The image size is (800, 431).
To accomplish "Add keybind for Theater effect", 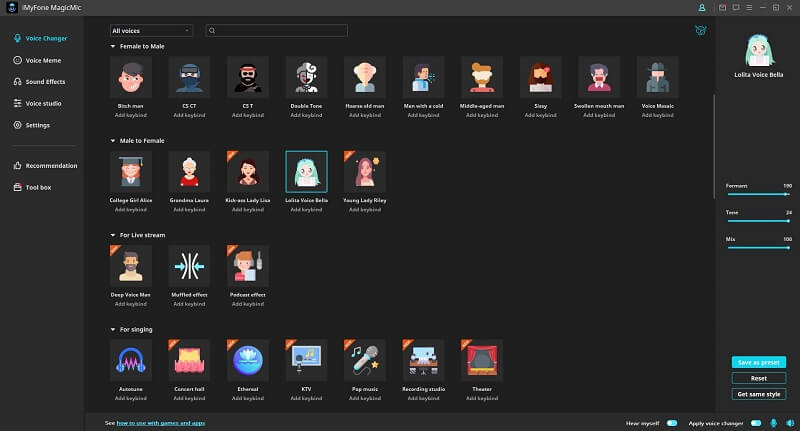I will [x=482, y=398].
